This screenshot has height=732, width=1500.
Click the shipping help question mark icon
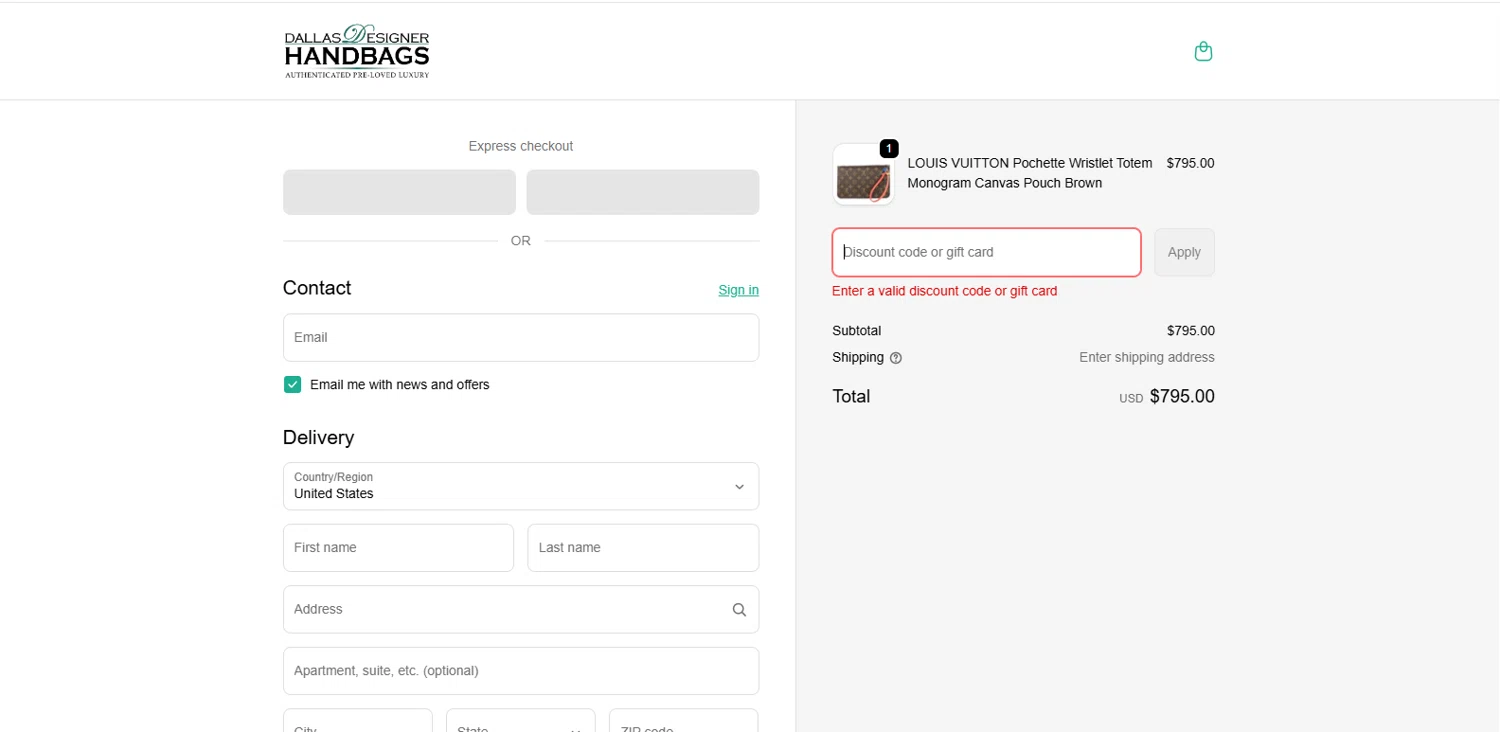click(896, 358)
